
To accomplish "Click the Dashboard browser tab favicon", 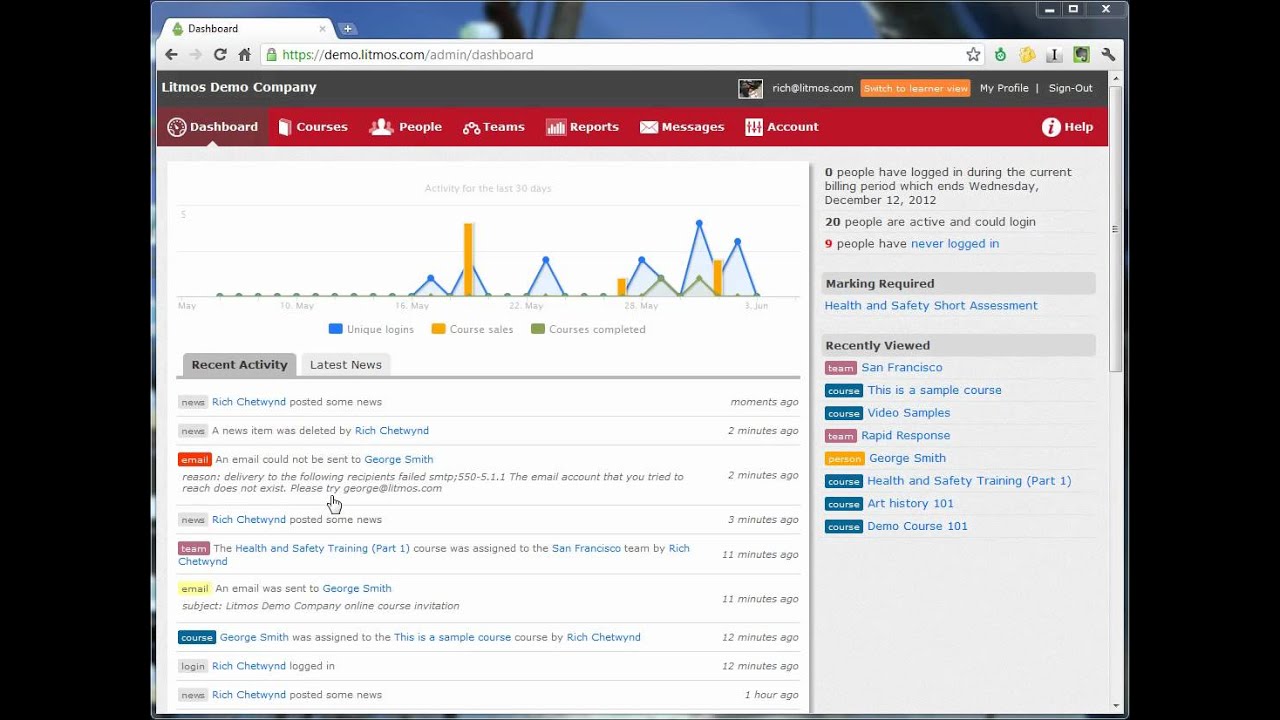I will (x=178, y=28).
